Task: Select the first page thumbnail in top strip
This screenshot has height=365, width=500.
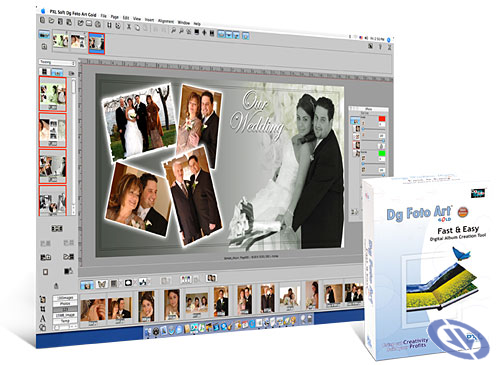Action: tap(60, 41)
